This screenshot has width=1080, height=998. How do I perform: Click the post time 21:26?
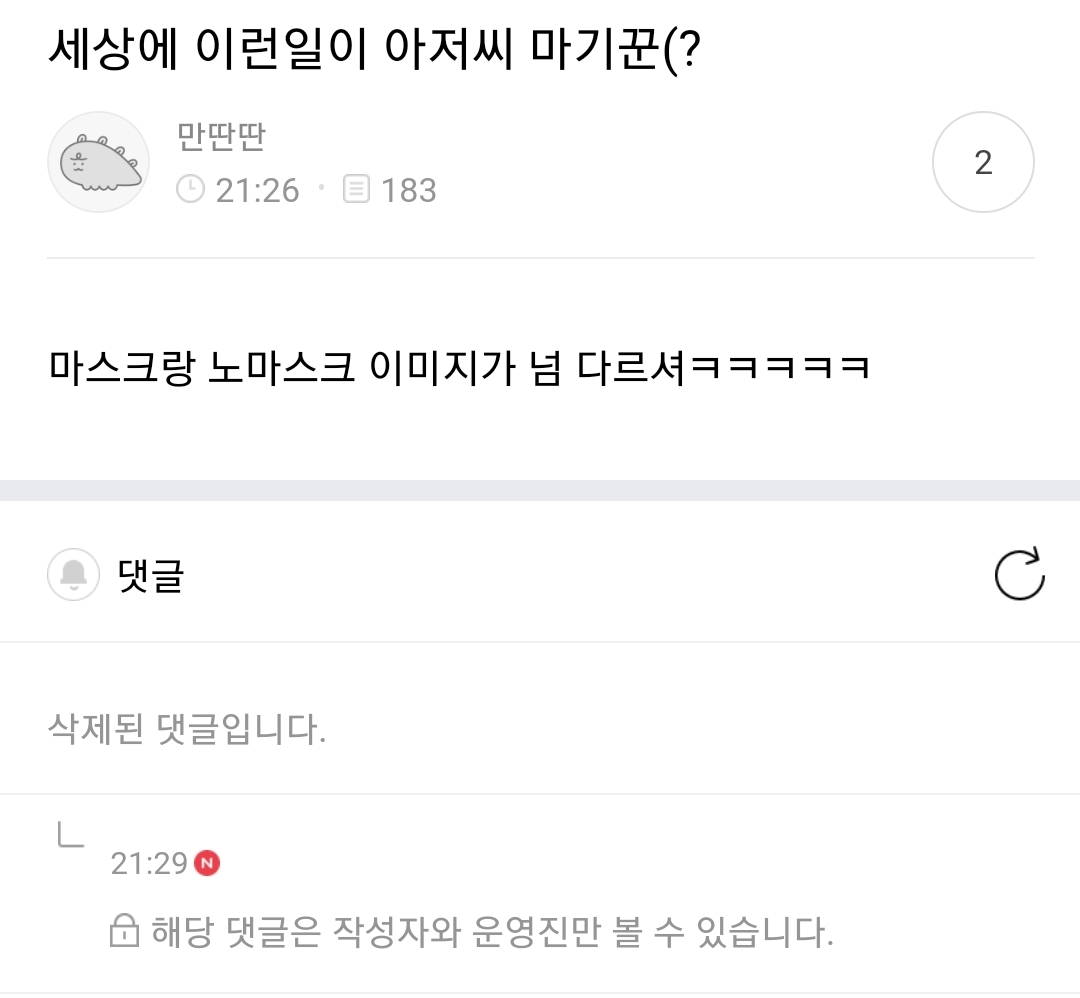pyautogui.click(x=257, y=190)
